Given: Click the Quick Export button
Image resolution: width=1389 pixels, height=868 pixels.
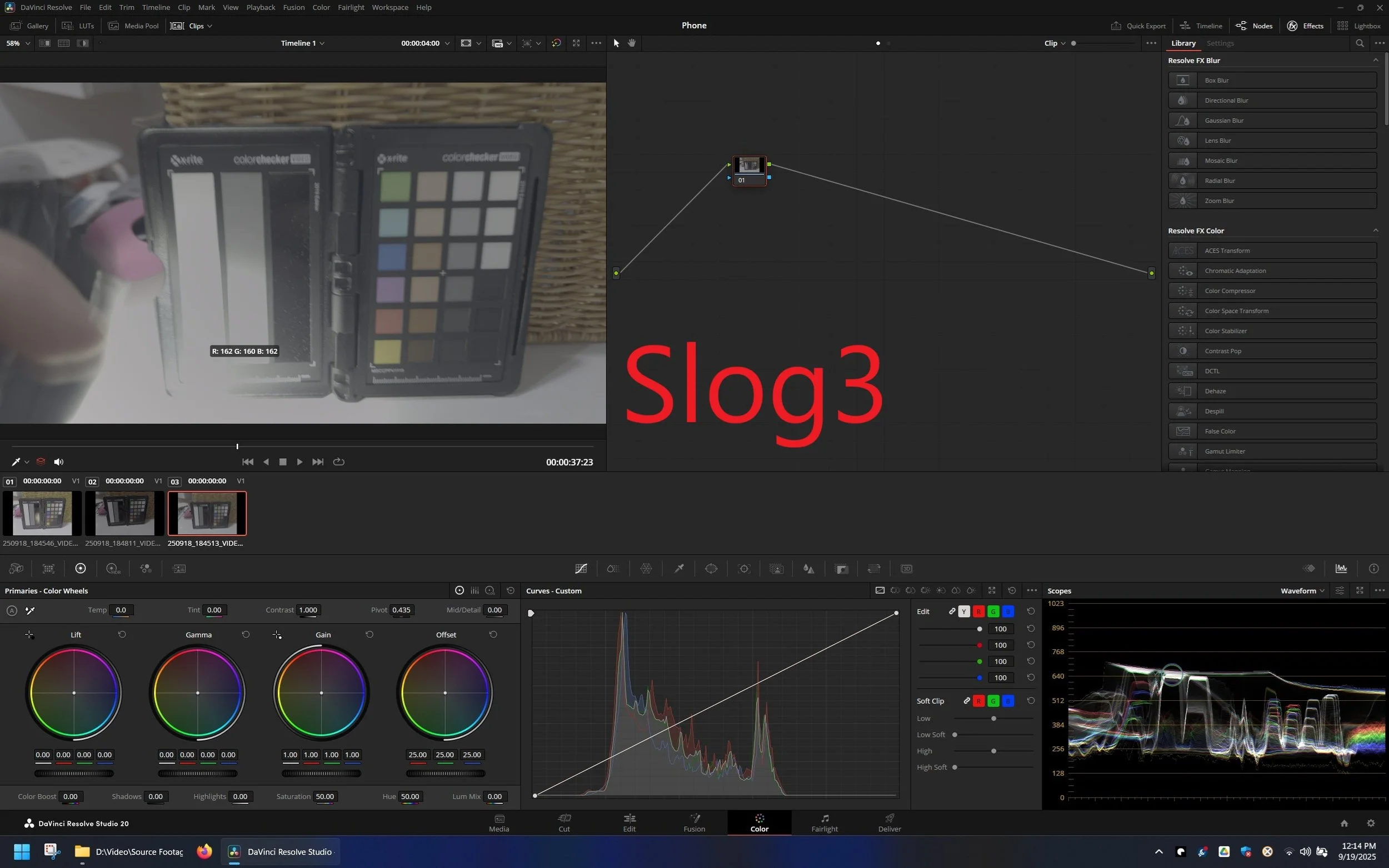Looking at the screenshot, I should 1138,26.
